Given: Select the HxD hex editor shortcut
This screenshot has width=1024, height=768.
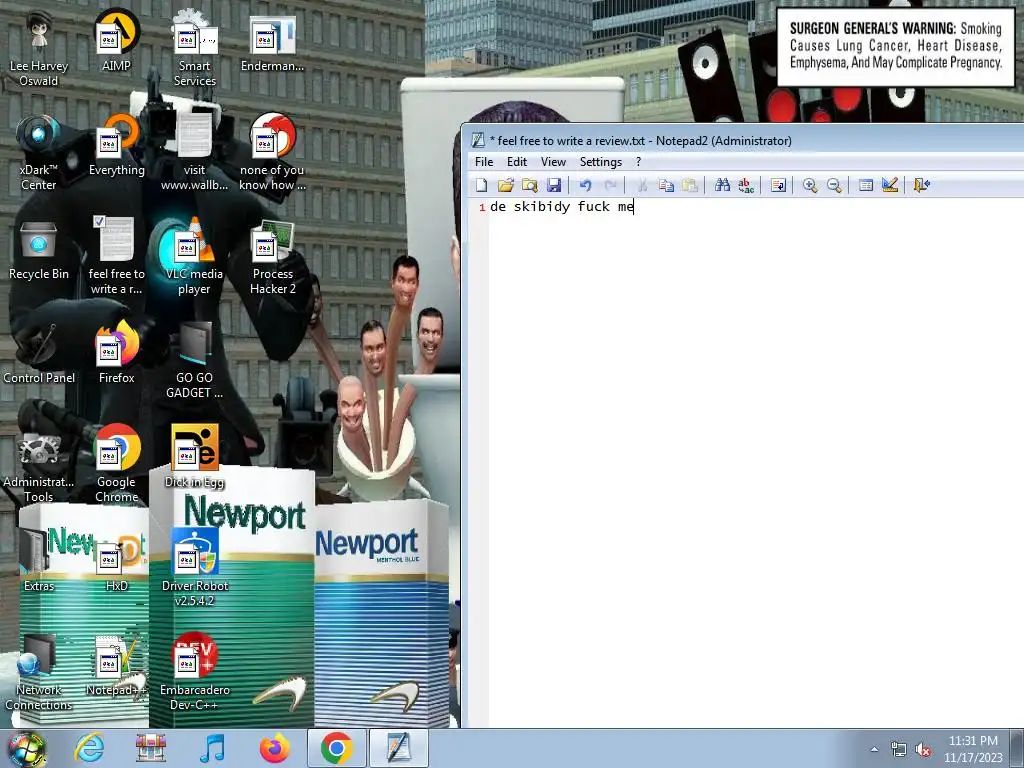Looking at the screenshot, I should tap(116, 562).
